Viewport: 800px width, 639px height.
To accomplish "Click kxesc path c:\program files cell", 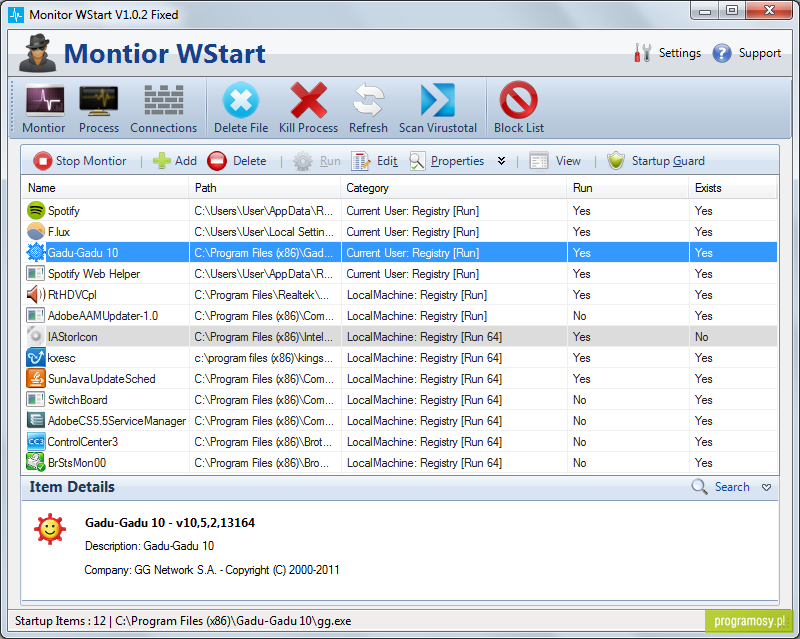I will coord(264,358).
